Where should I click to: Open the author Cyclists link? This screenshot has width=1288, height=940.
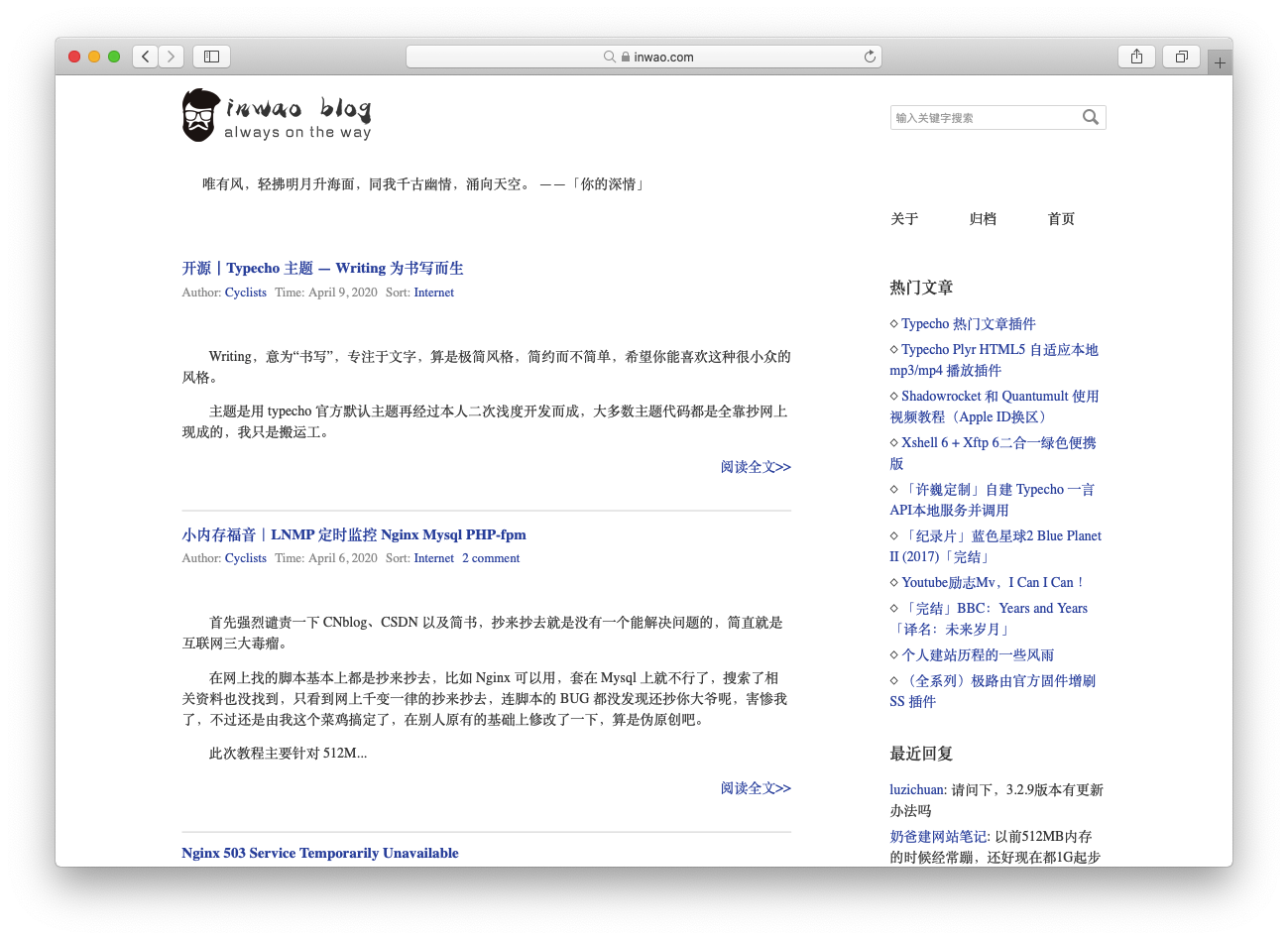pos(245,293)
